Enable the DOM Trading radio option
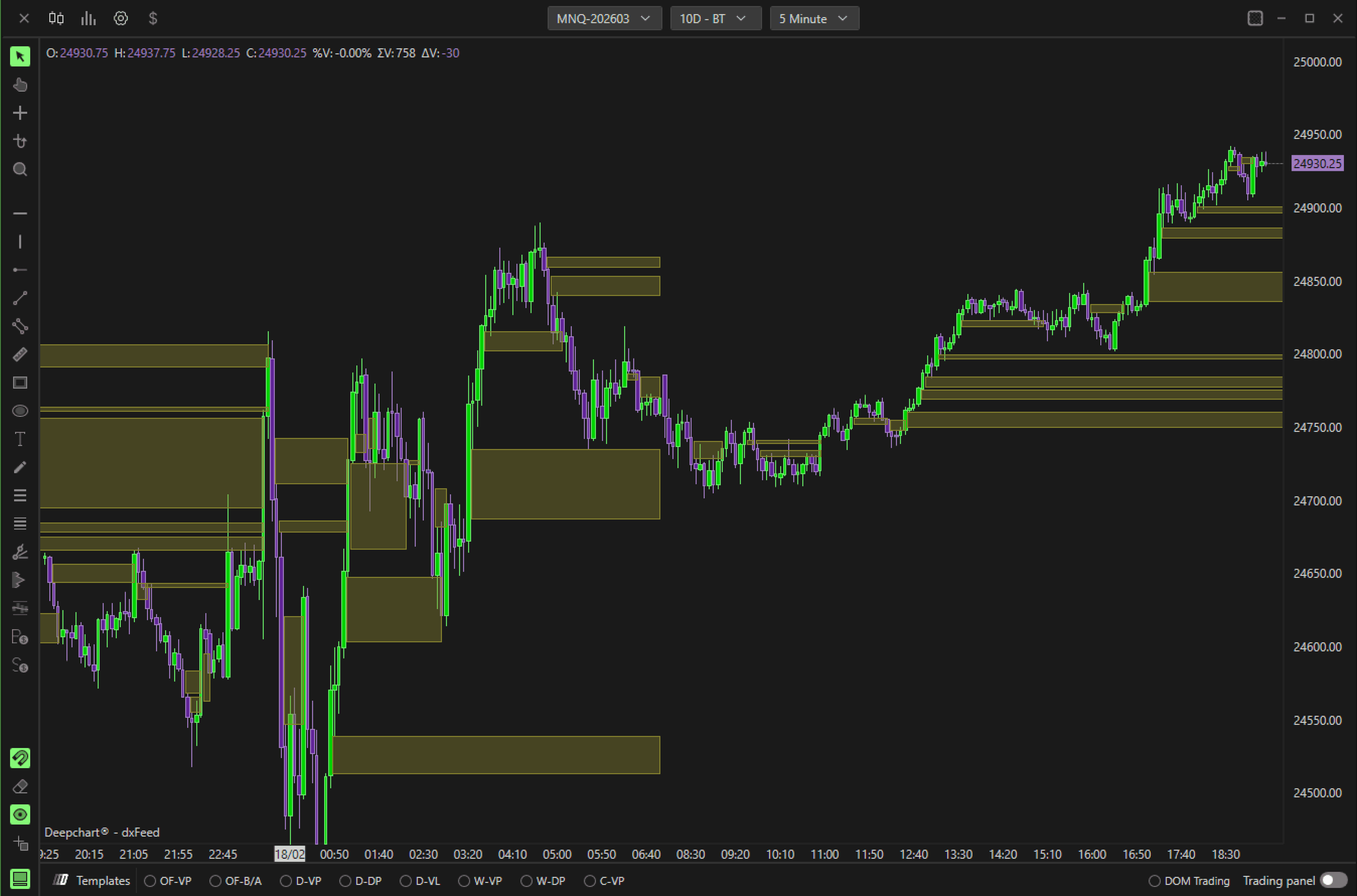The height and width of the screenshot is (896, 1357). click(x=1155, y=881)
